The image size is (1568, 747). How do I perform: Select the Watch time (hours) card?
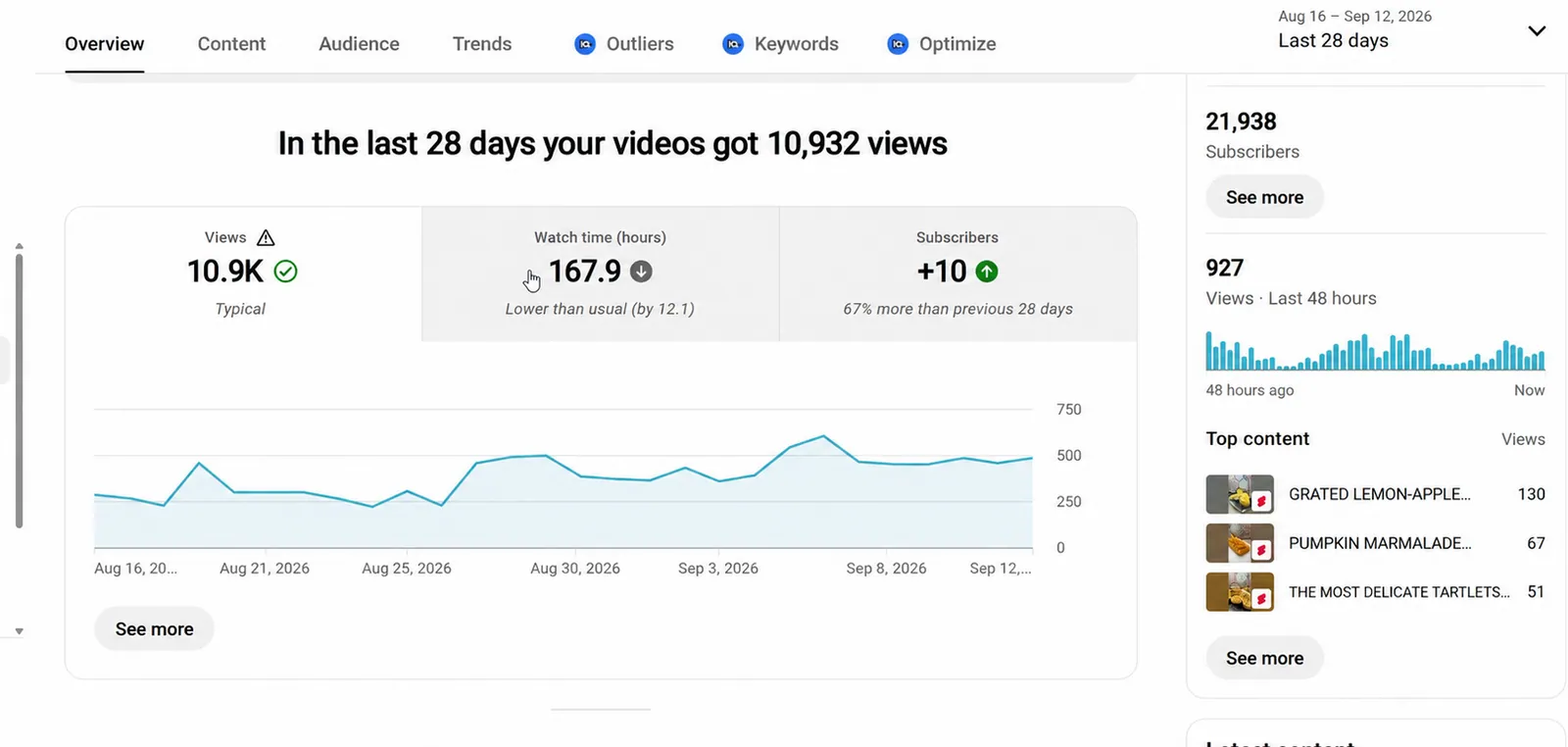click(x=601, y=274)
